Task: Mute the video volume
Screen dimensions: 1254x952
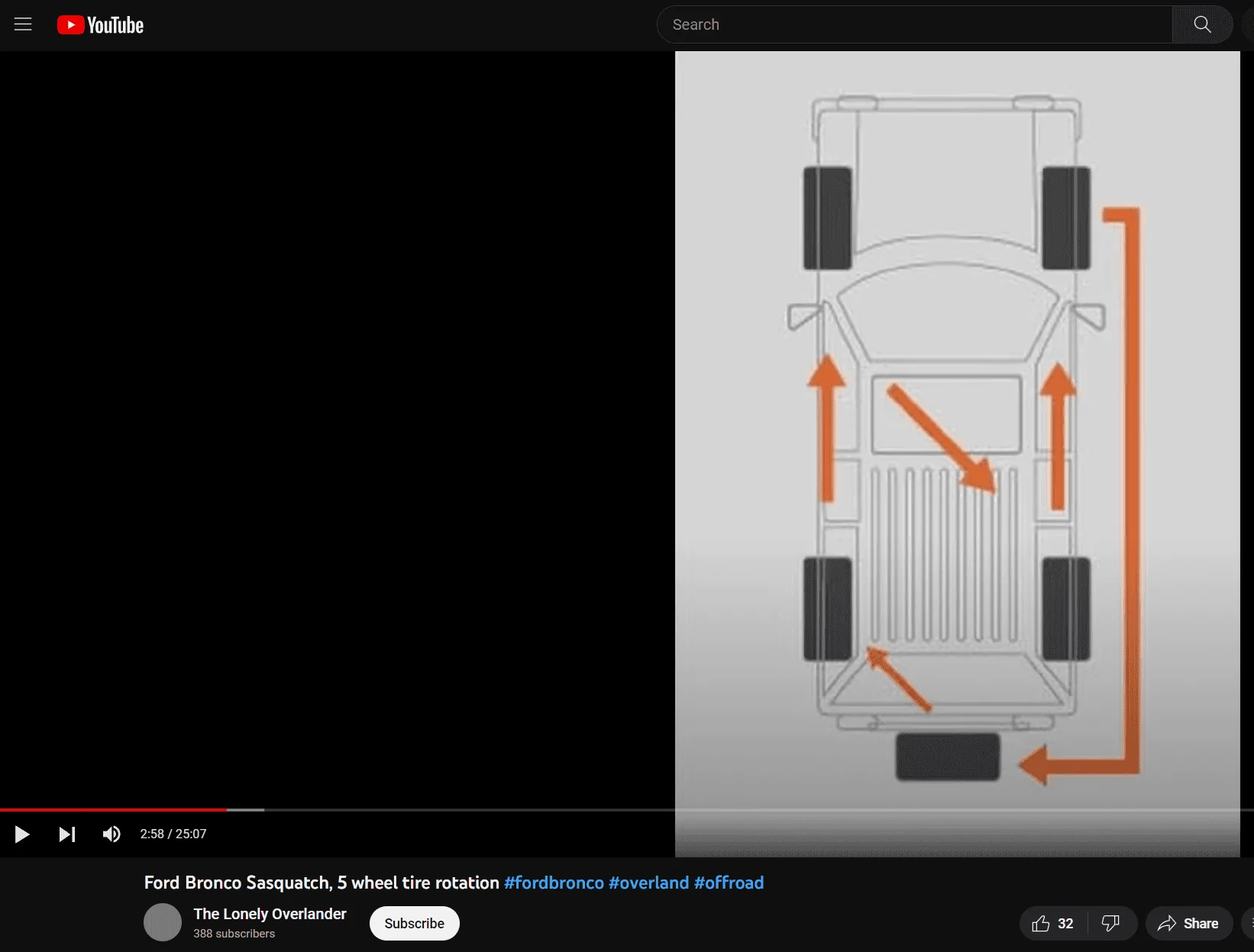Action: pyautogui.click(x=112, y=834)
